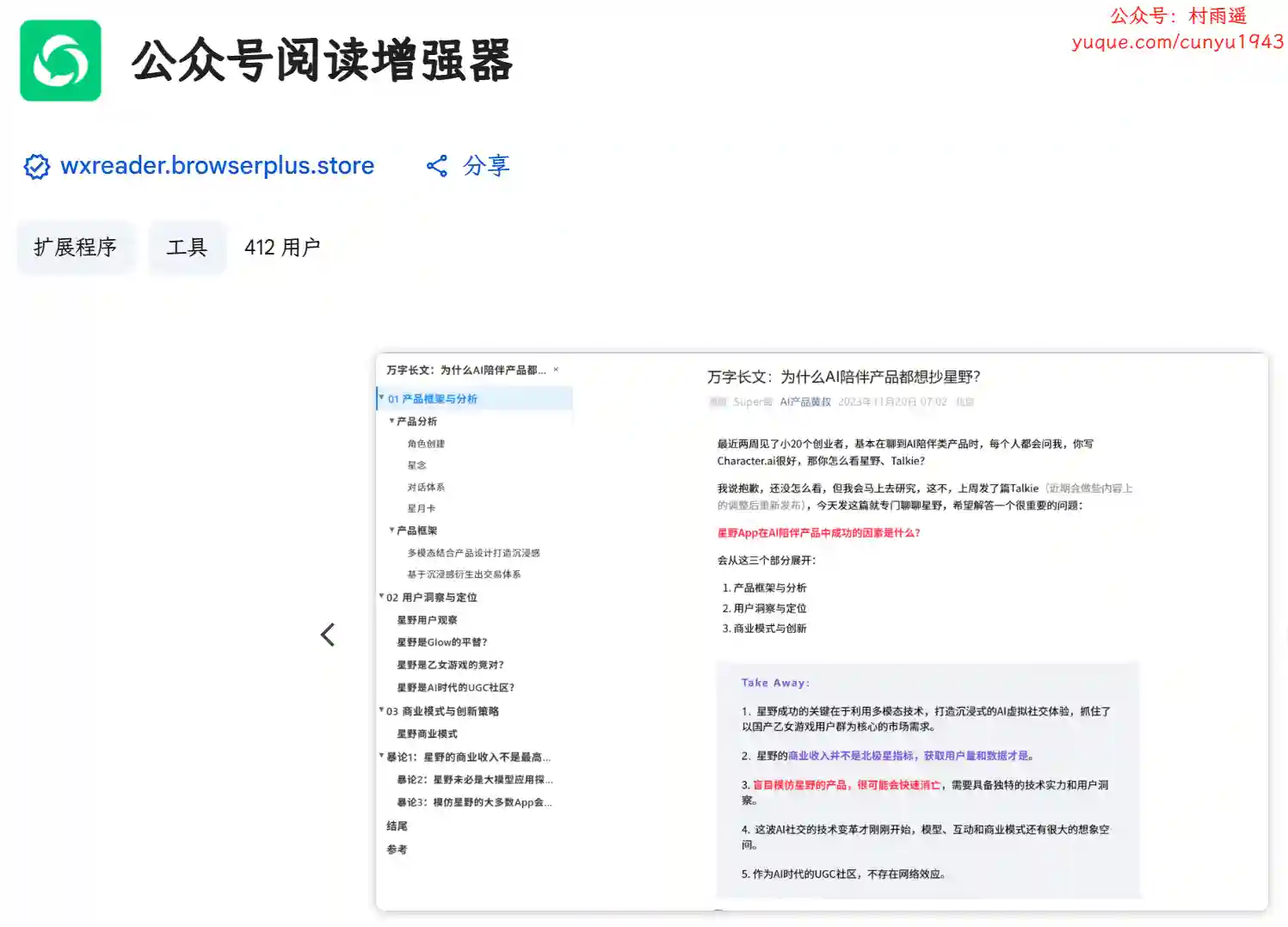Screen dimensions: 1288x927
Task: Select the 扩展程序 category chip
Action: click(x=76, y=248)
